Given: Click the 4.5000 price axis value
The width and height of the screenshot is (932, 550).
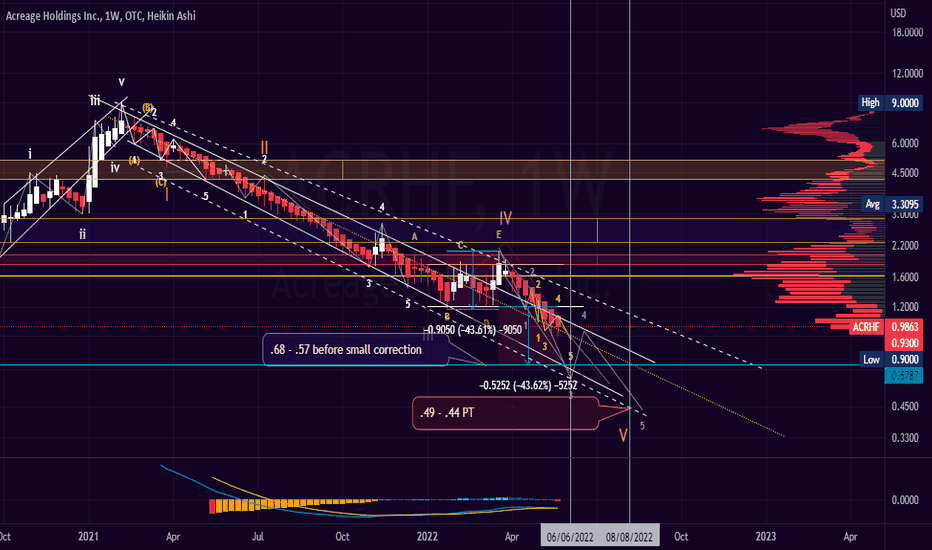Looking at the screenshot, I should (905, 173).
